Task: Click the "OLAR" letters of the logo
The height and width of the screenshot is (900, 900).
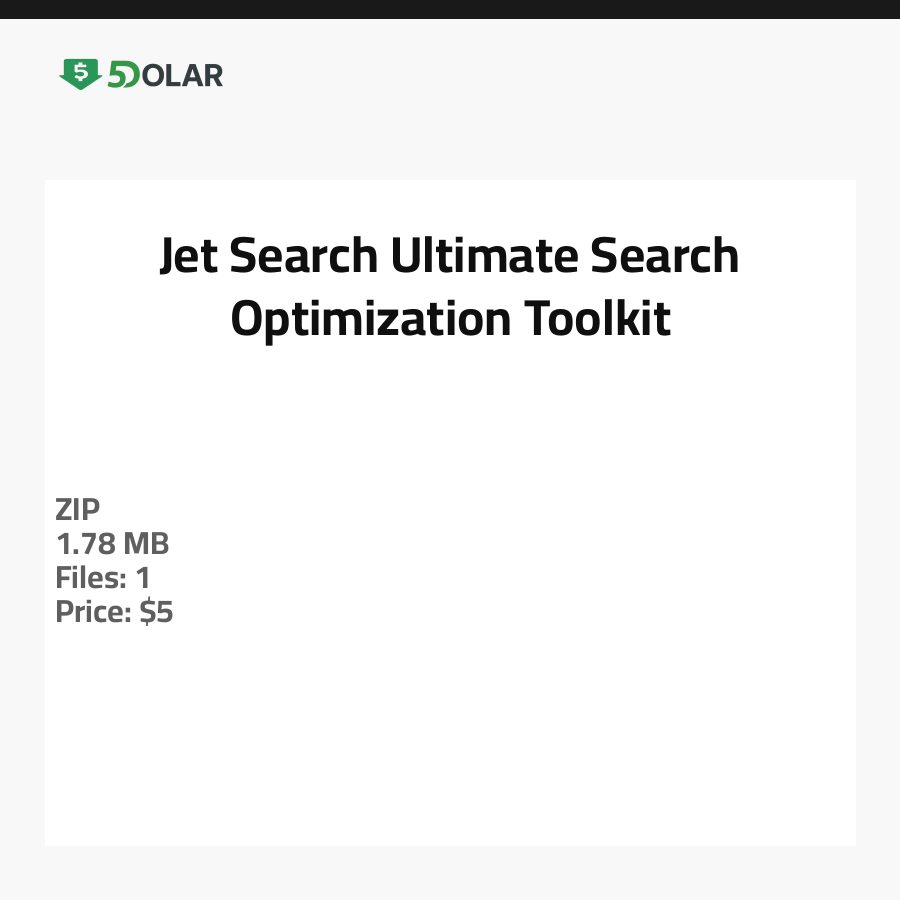Action: [182, 75]
